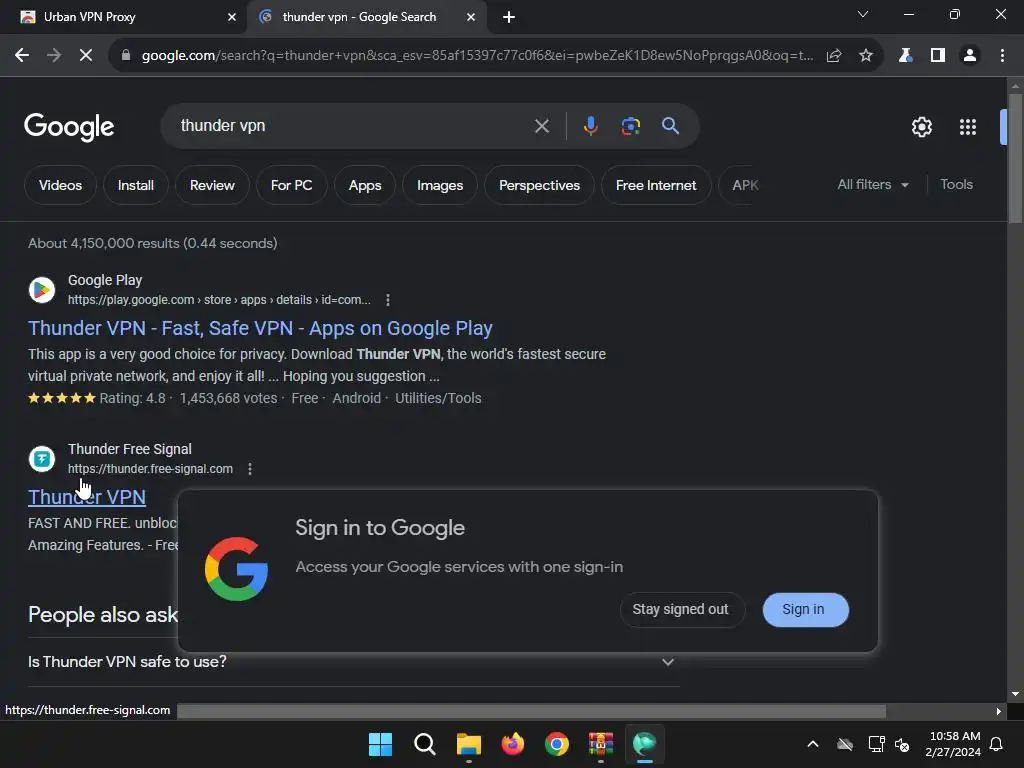Select the For PC filter chip

pyautogui.click(x=291, y=185)
